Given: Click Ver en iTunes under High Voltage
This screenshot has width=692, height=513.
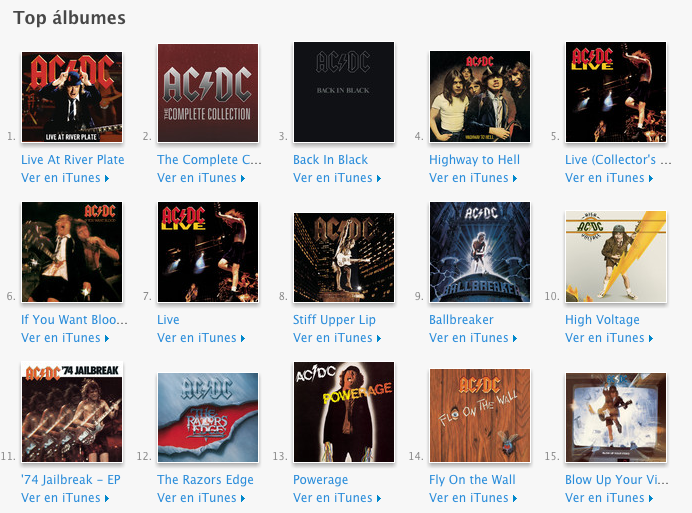Looking at the screenshot, I should (609, 338).
